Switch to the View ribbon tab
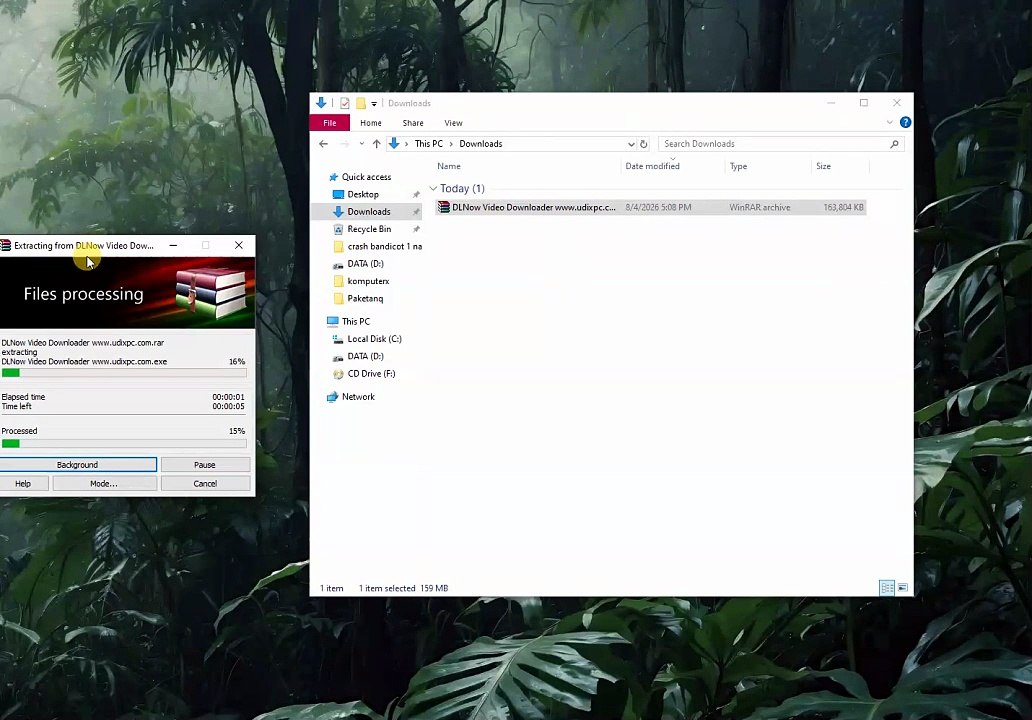1032x720 pixels. click(453, 123)
